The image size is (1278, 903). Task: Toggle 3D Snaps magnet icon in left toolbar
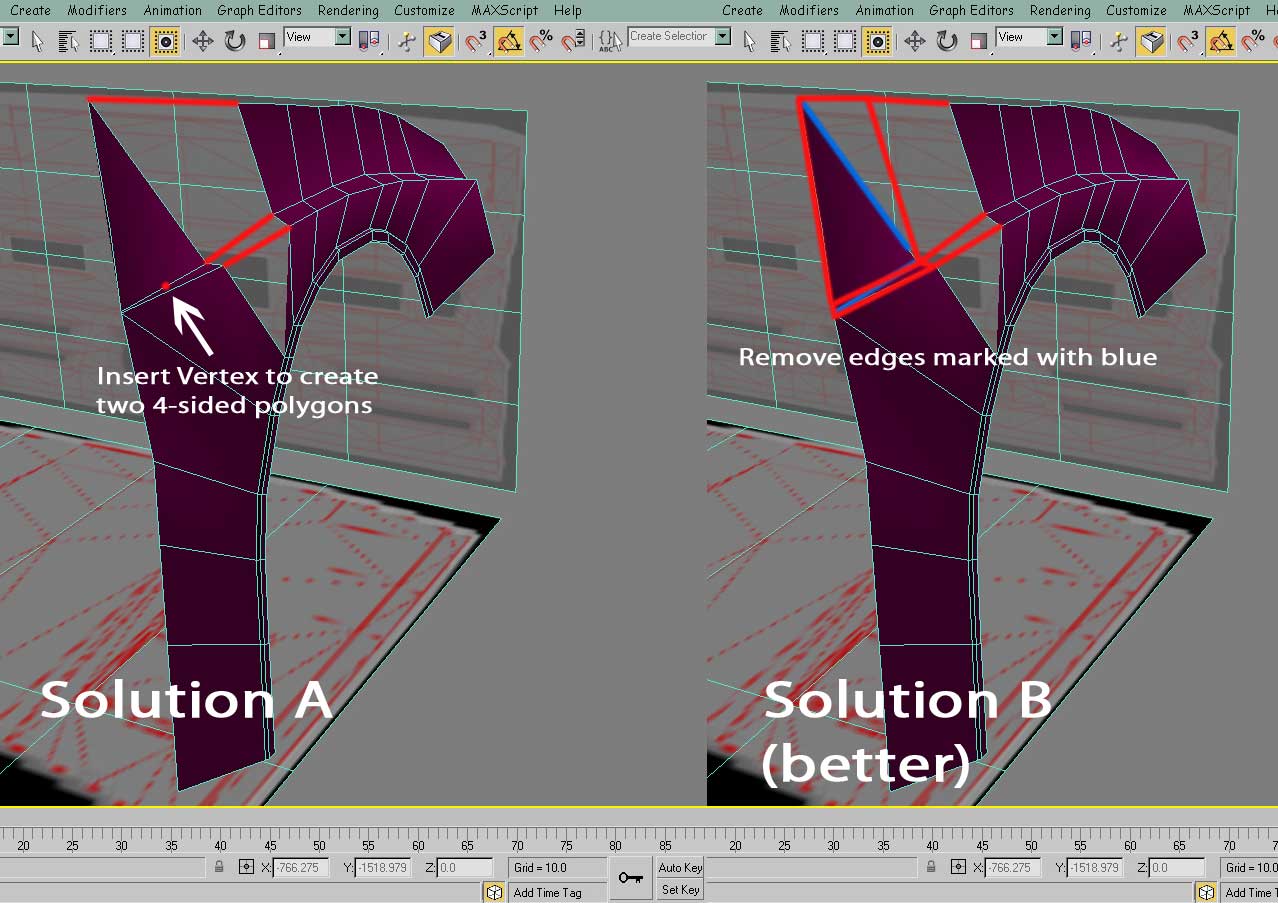point(477,41)
